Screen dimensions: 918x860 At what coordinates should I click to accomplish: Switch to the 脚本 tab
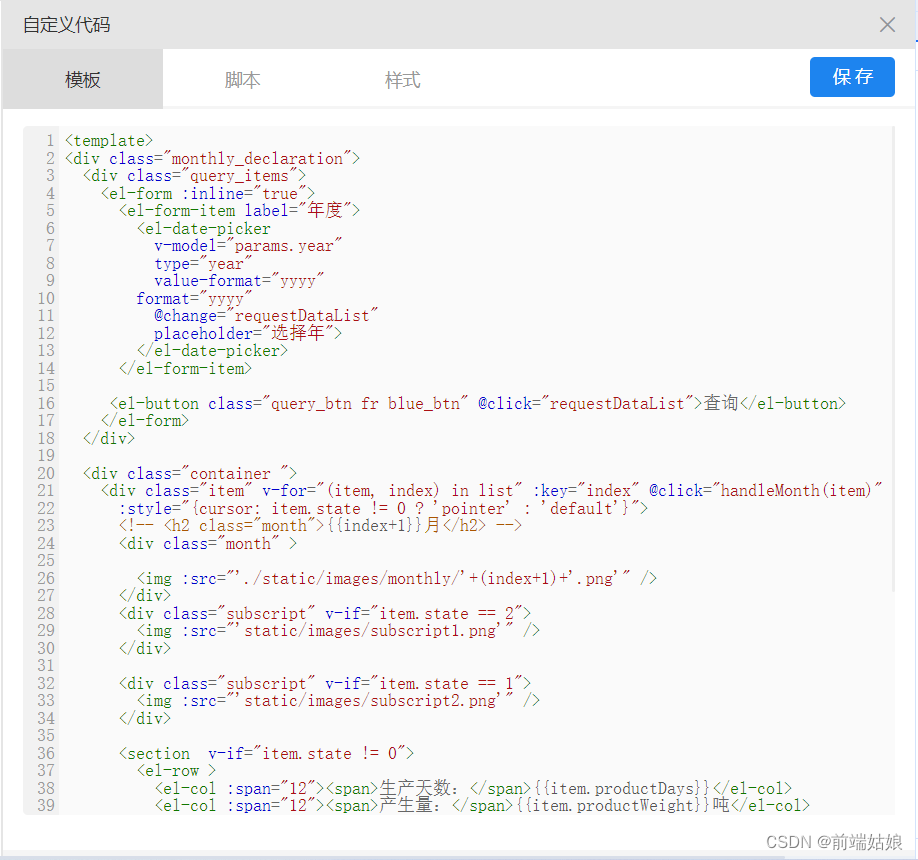242,77
